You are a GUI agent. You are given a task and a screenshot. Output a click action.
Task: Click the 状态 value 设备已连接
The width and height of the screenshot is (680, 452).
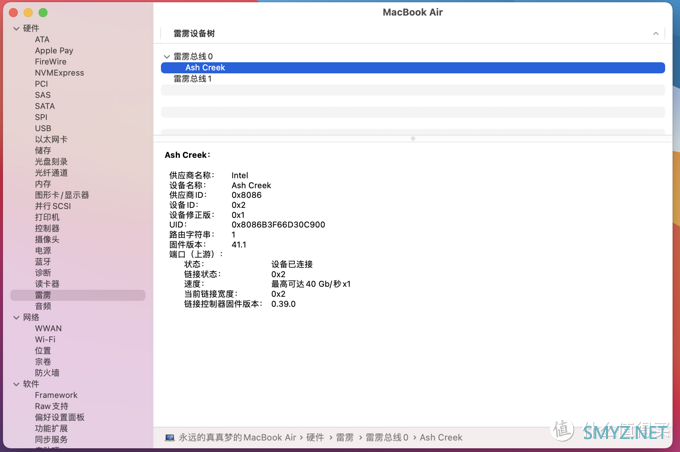tap(292, 264)
